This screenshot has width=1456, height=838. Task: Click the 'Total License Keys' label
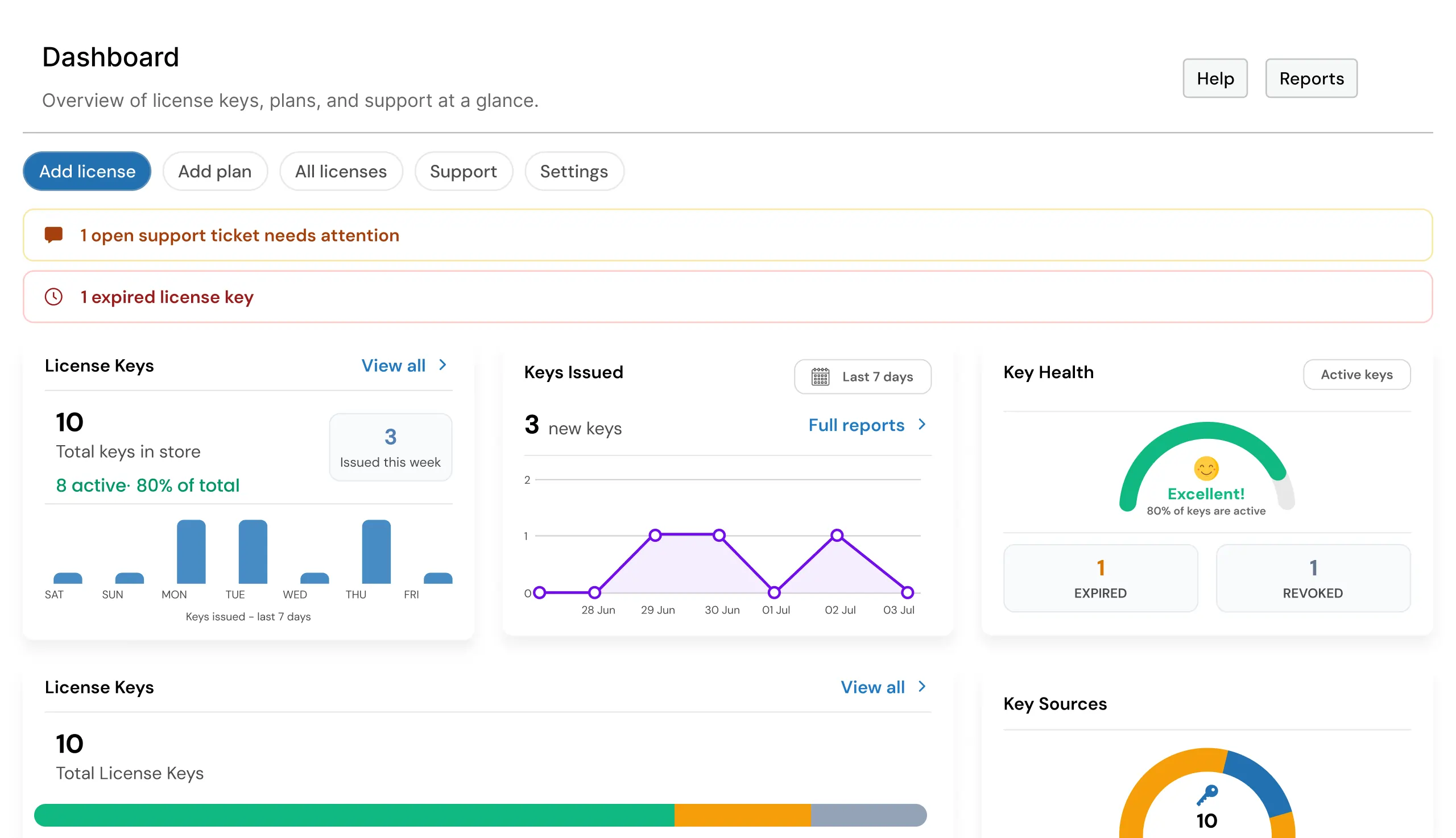pos(130,773)
